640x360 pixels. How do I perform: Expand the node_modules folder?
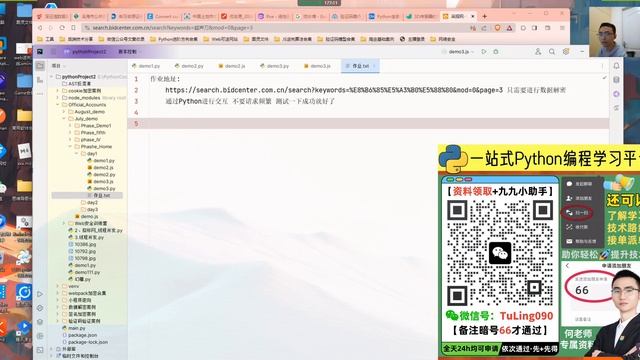point(58,98)
